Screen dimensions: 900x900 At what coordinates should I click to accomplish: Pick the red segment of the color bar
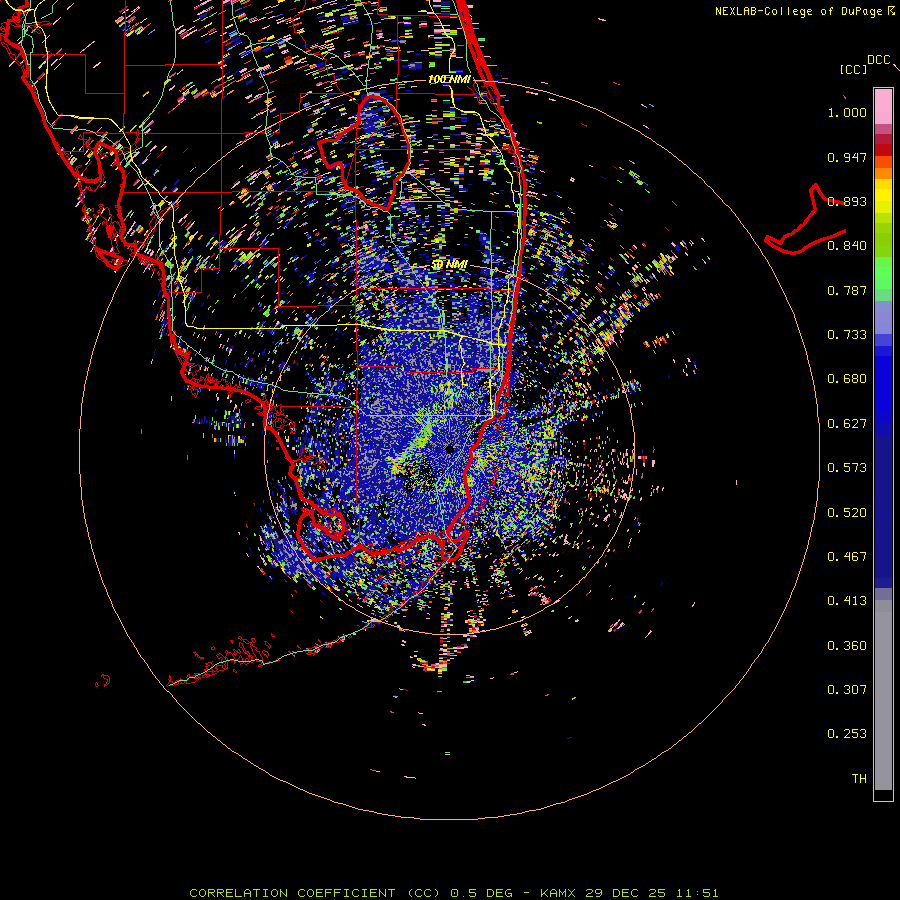883,150
